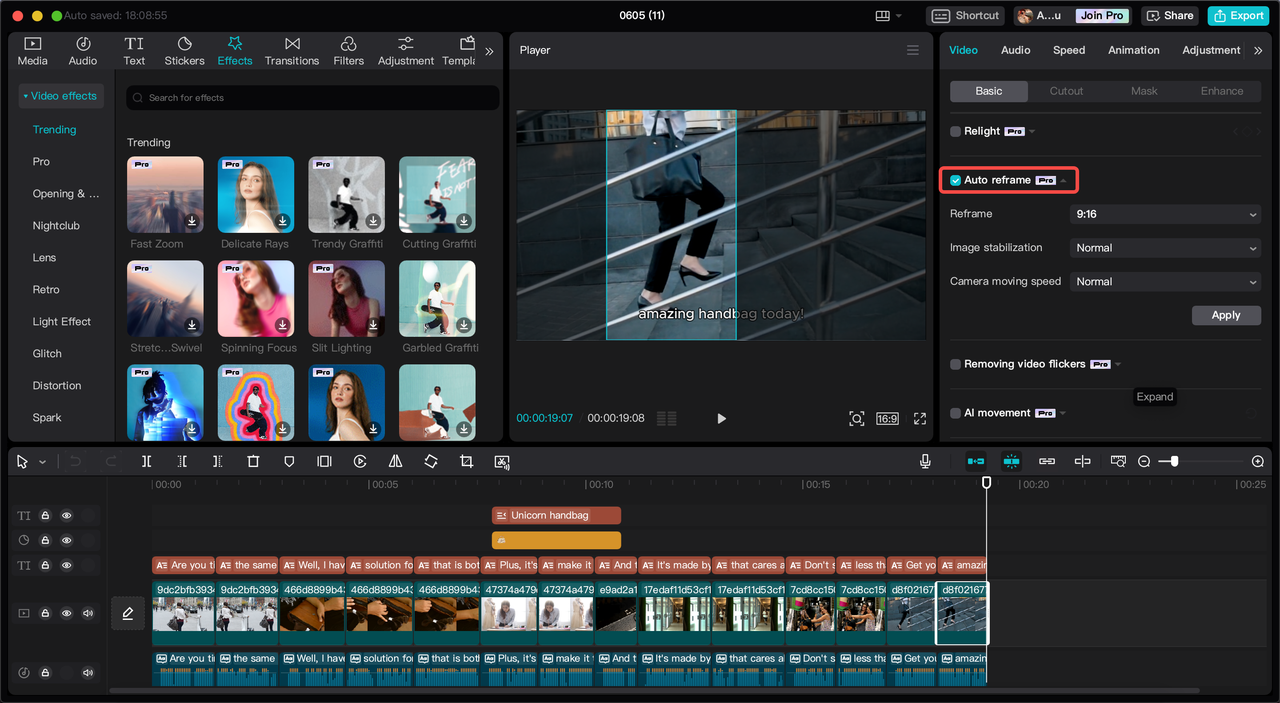This screenshot has width=1280, height=703.
Task: Click the delete trash icon in timeline toolbar
Action: coord(253,461)
